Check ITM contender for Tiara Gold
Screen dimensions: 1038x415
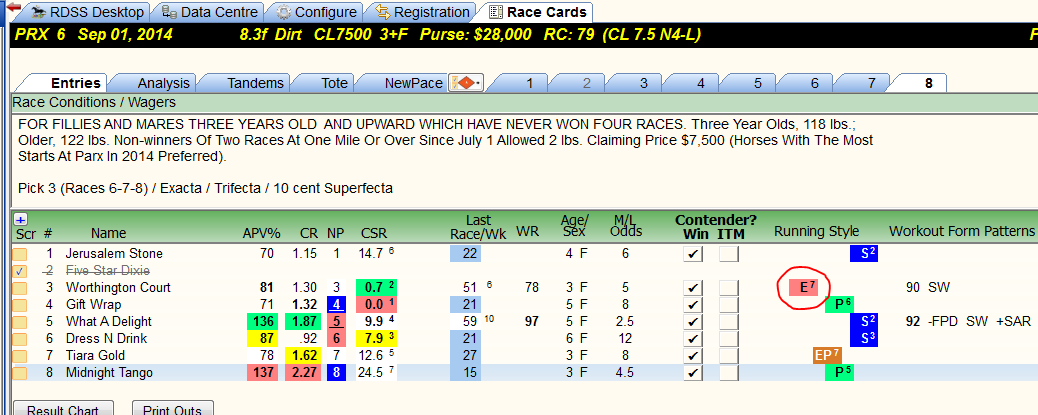[730, 355]
